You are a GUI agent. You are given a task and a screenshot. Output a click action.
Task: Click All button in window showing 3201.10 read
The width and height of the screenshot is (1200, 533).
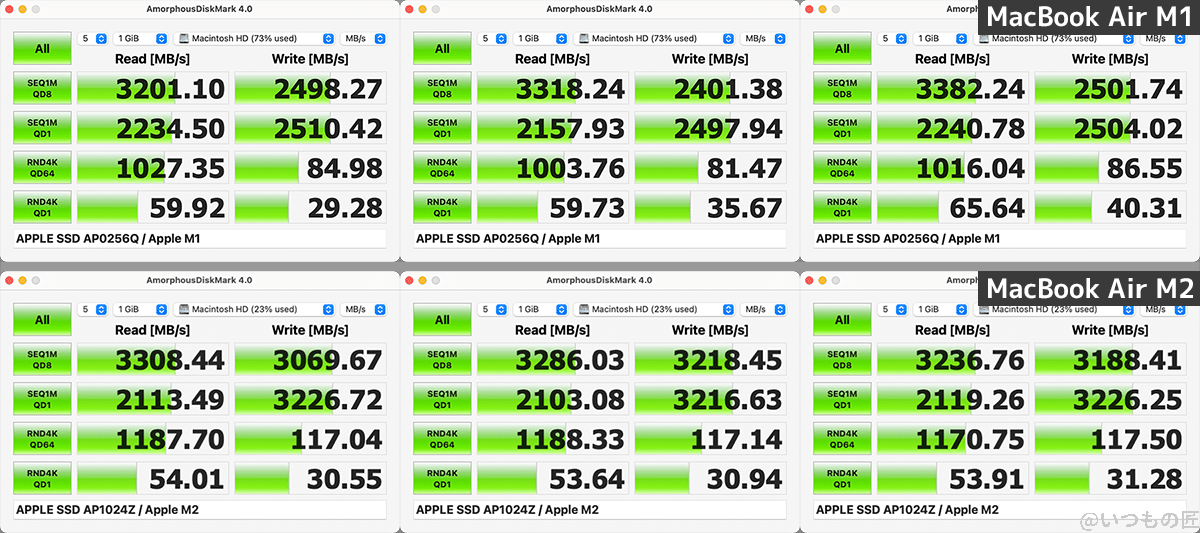(42, 48)
